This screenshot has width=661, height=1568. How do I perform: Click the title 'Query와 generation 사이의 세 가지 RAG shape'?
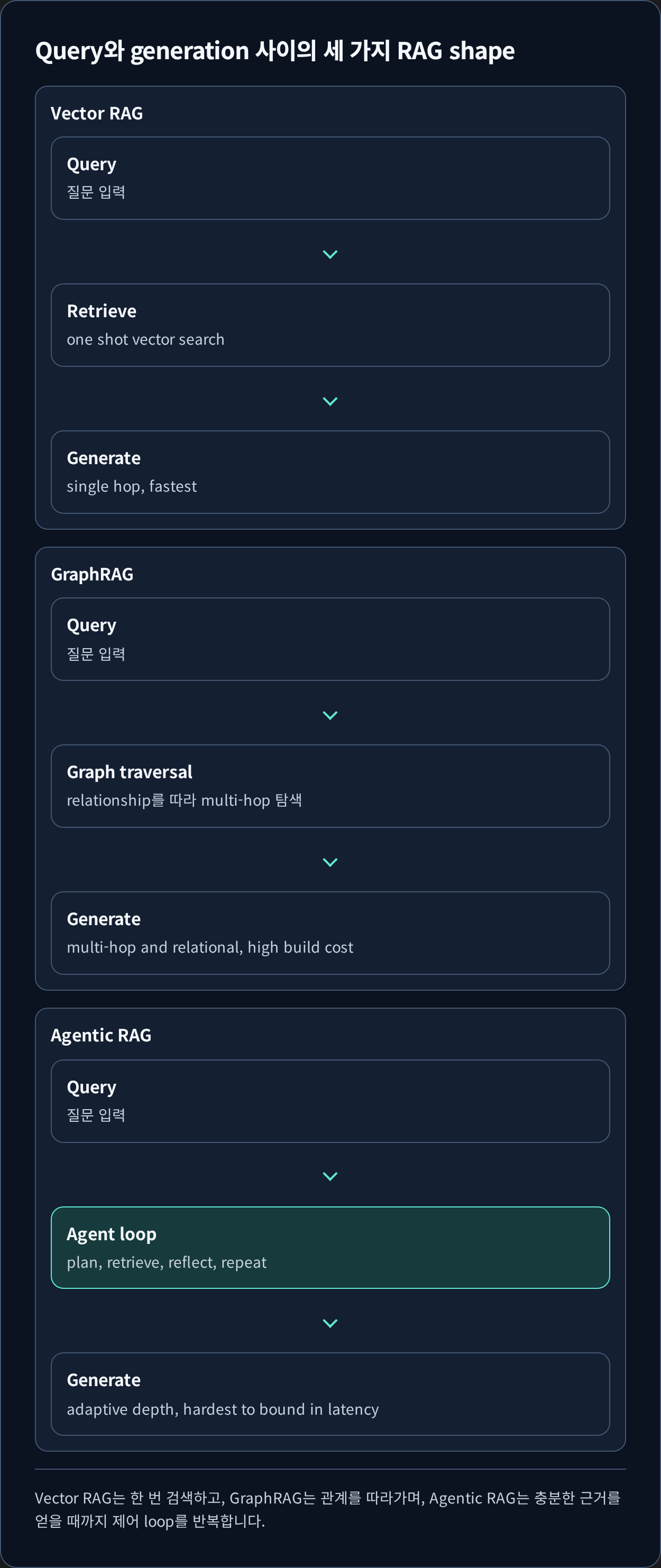coord(275,51)
